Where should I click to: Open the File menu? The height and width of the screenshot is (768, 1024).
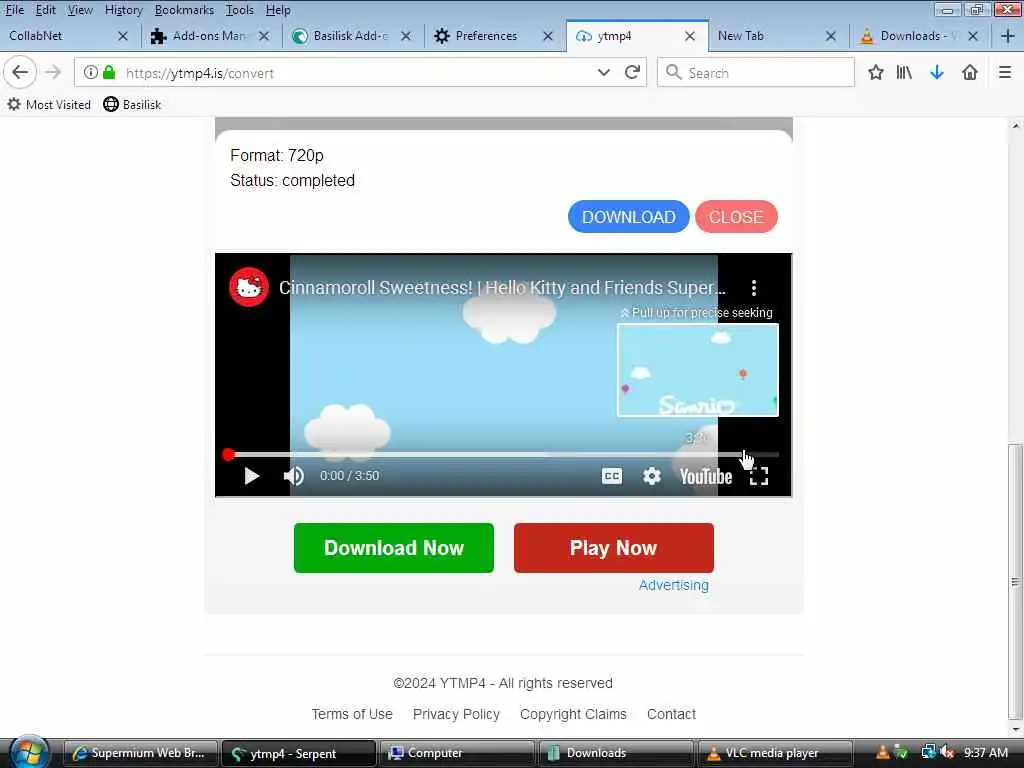[14, 10]
